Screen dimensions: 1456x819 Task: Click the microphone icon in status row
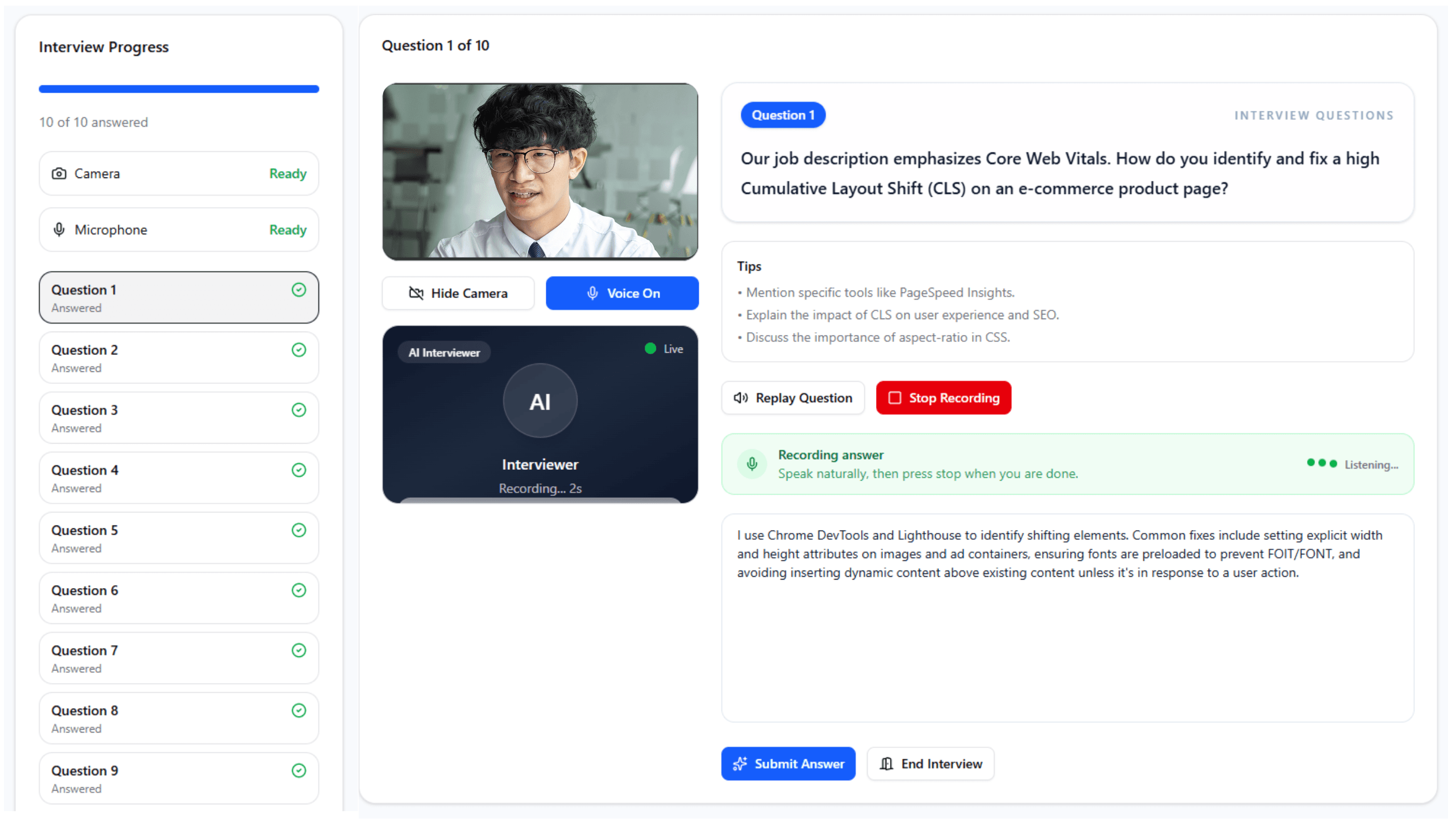point(59,230)
